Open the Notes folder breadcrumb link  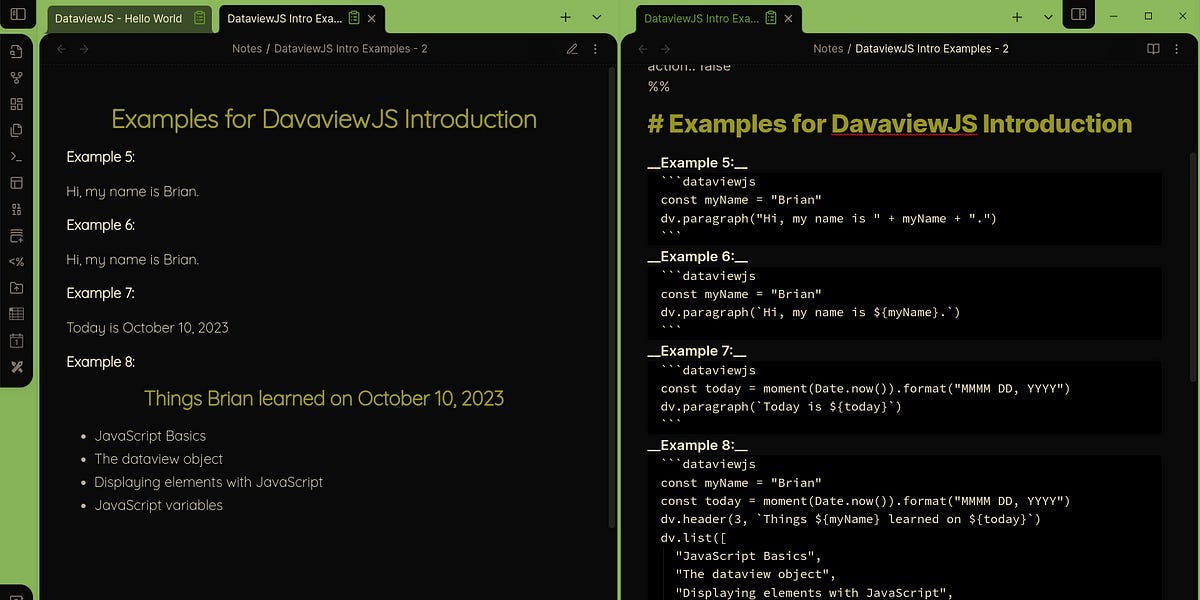point(247,48)
